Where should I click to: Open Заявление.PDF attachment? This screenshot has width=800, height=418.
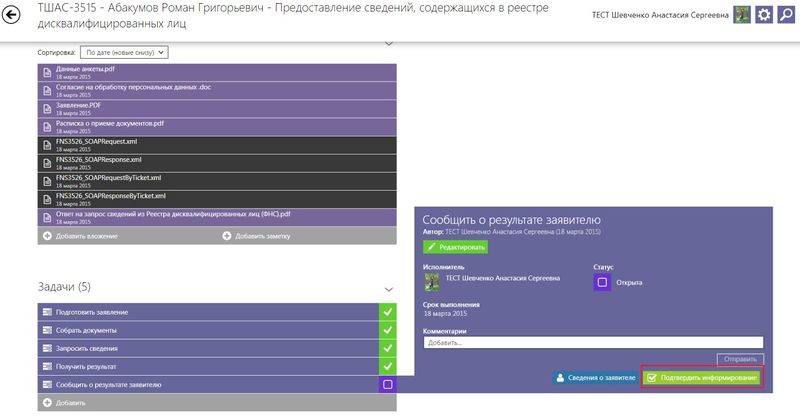pos(217,109)
